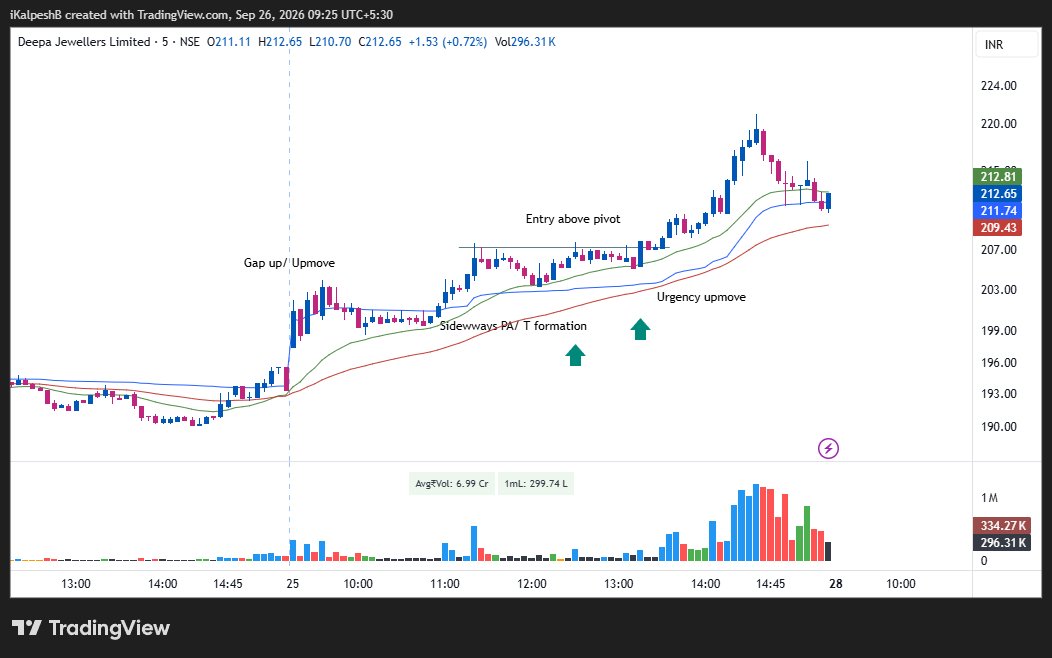Click the low value L210.70
This screenshot has width=1052, height=658.
click(329, 42)
